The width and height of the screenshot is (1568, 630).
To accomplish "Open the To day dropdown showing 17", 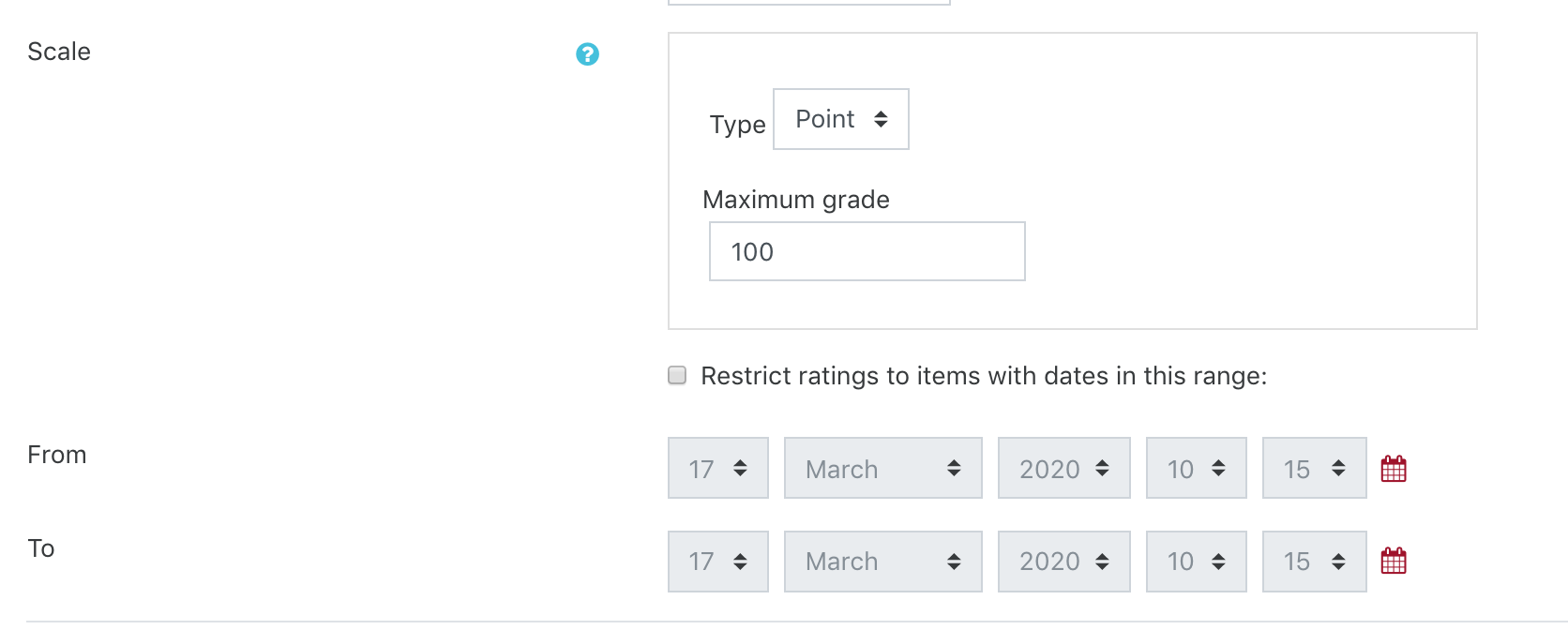I will 717,562.
